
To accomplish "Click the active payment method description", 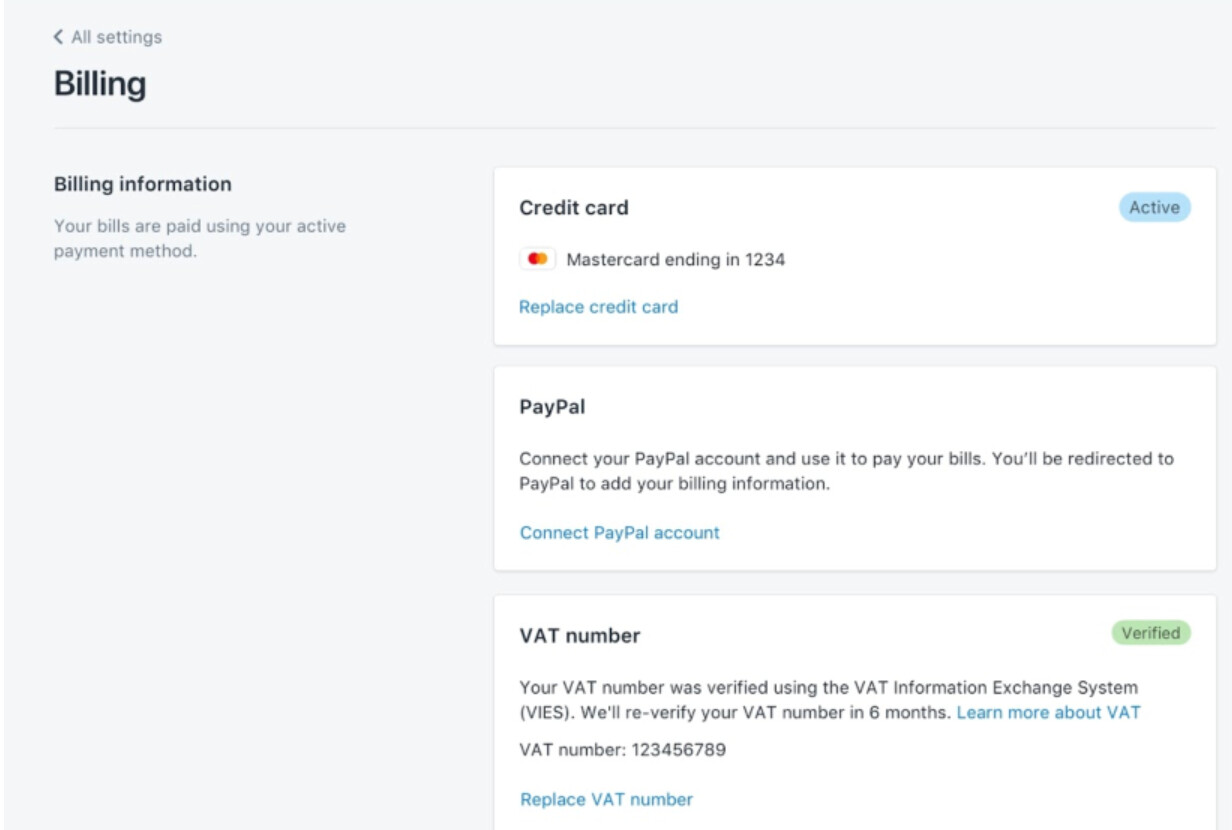I will pos(199,238).
